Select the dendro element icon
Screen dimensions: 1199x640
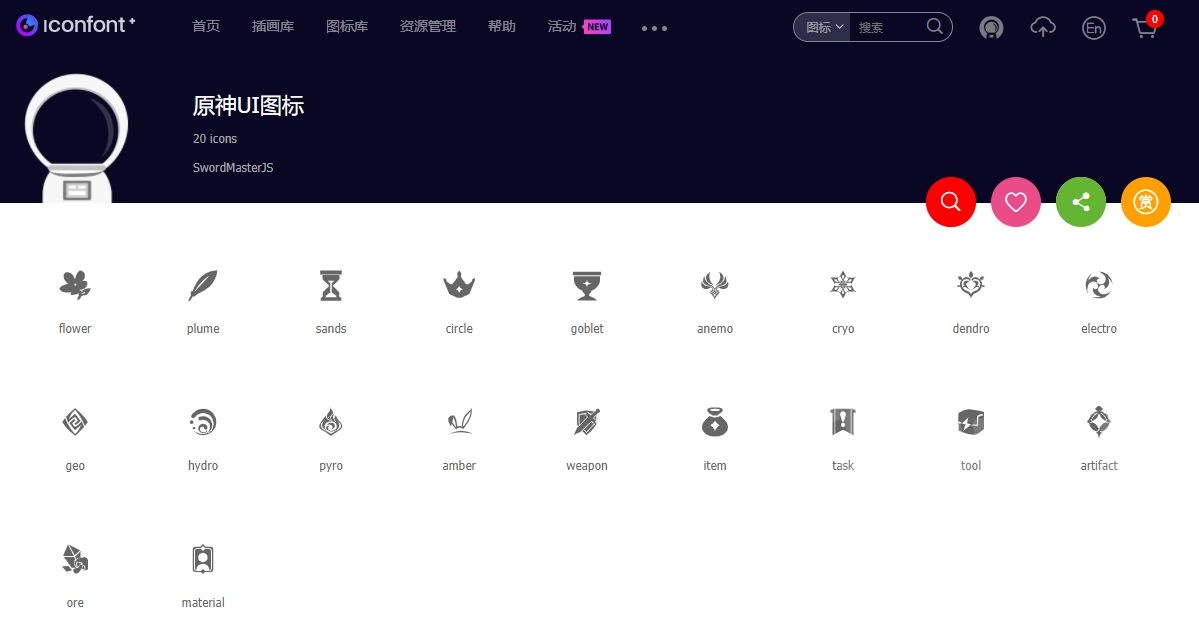tap(971, 285)
